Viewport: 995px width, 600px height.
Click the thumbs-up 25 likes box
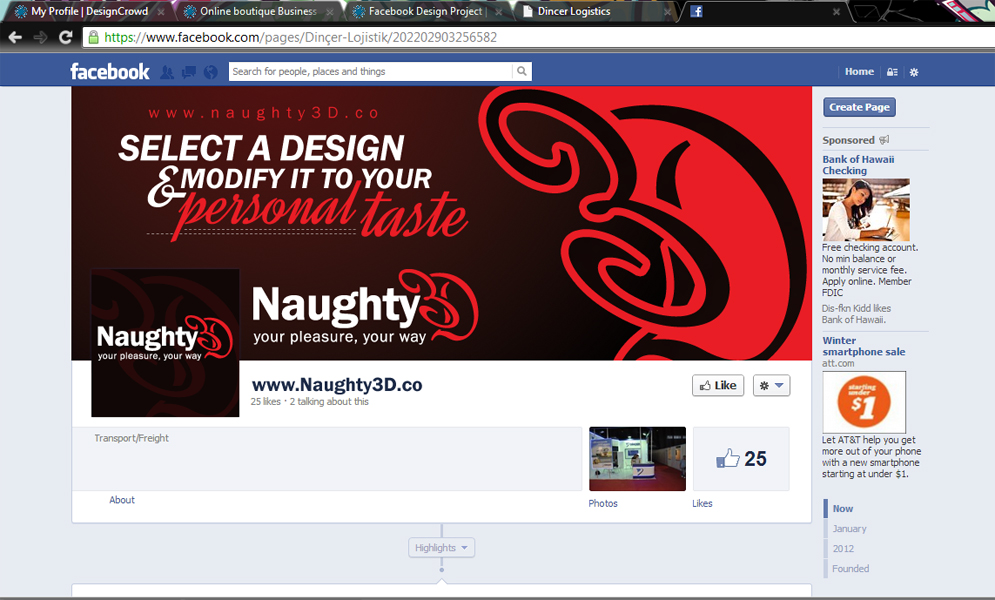click(x=741, y=459)
